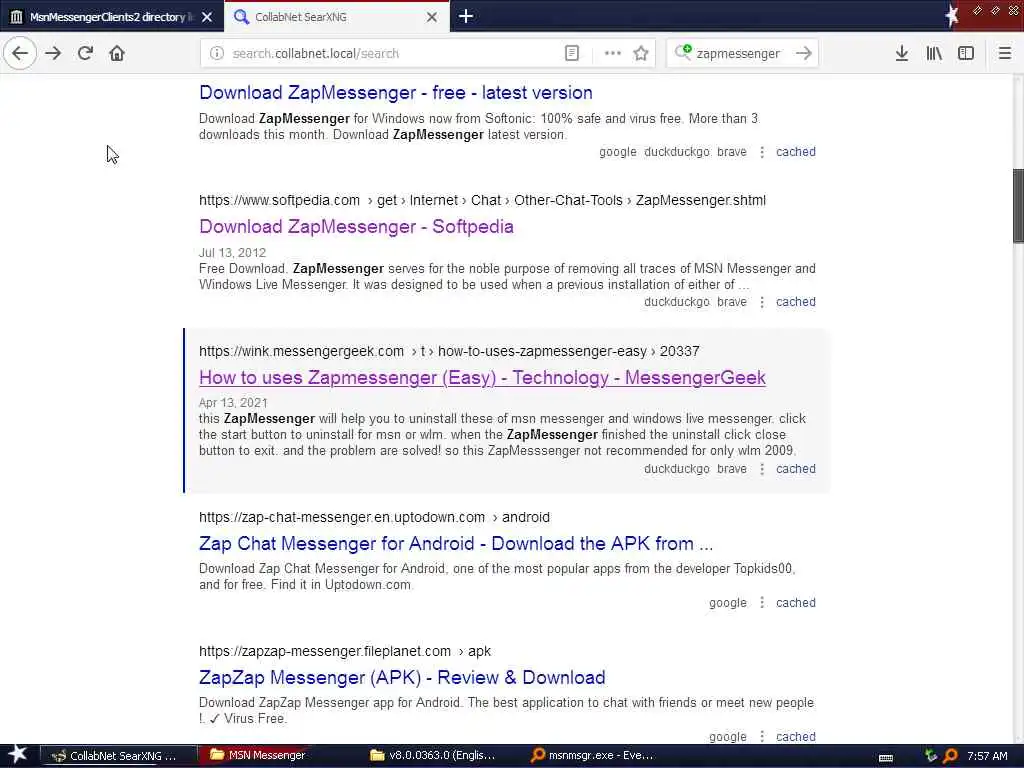The height and width of the screenshot is (768, 1024).
Task: View cached copy of Softpedia result
Action: tap(795, 302)
